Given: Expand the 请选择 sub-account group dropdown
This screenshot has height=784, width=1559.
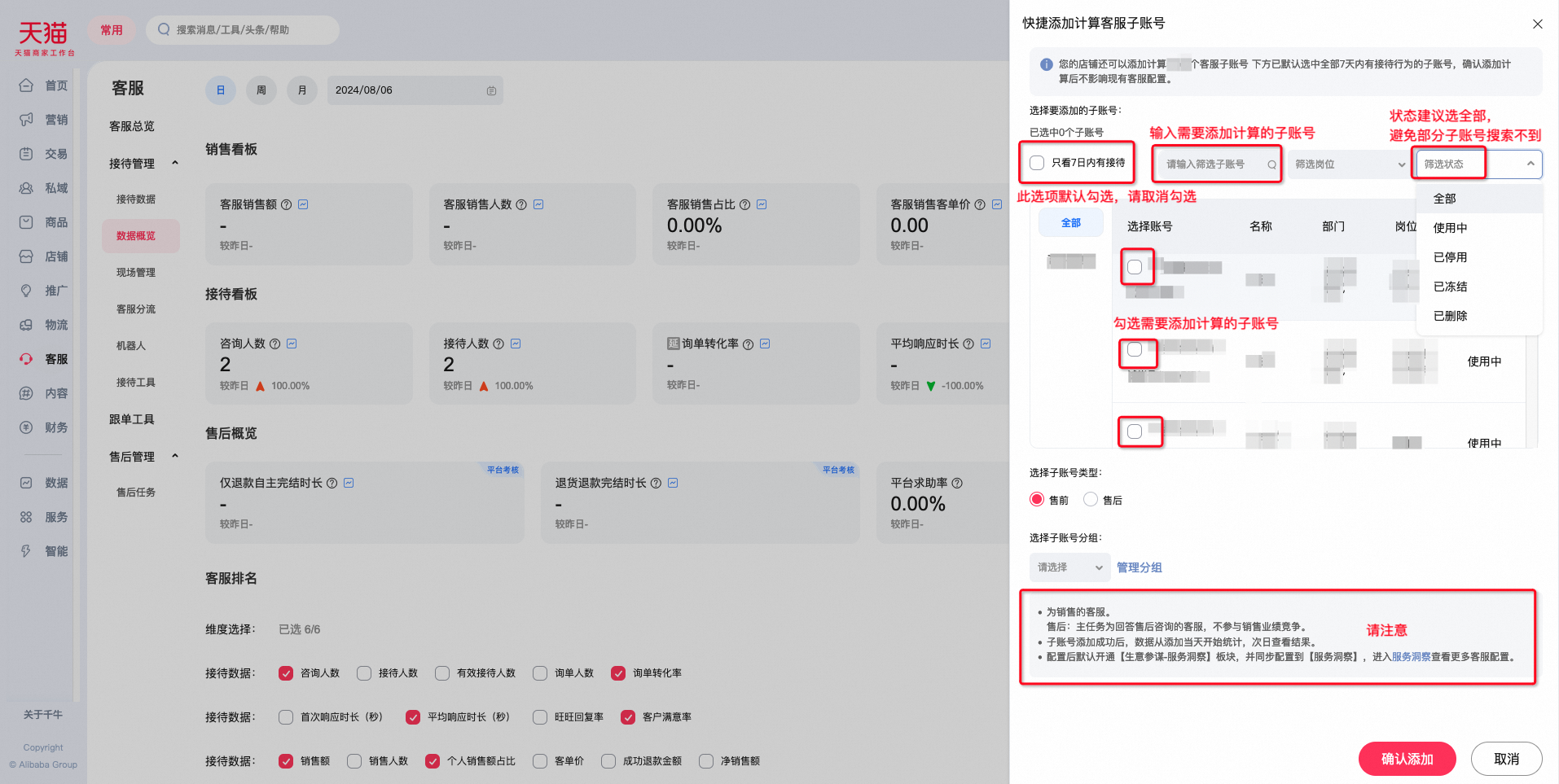Looking at the screenshot, I should (1069, 567).
